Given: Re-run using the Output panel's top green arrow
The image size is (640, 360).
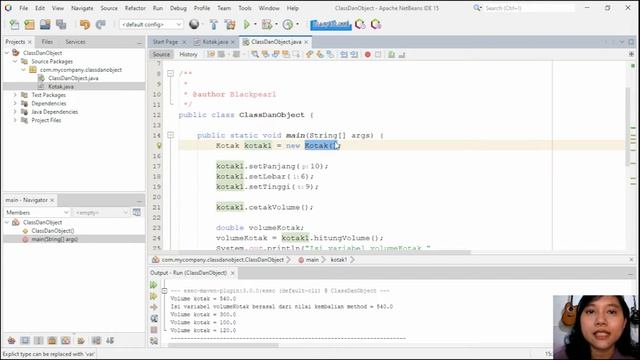Looking at the screenshot, I should 154,285.
